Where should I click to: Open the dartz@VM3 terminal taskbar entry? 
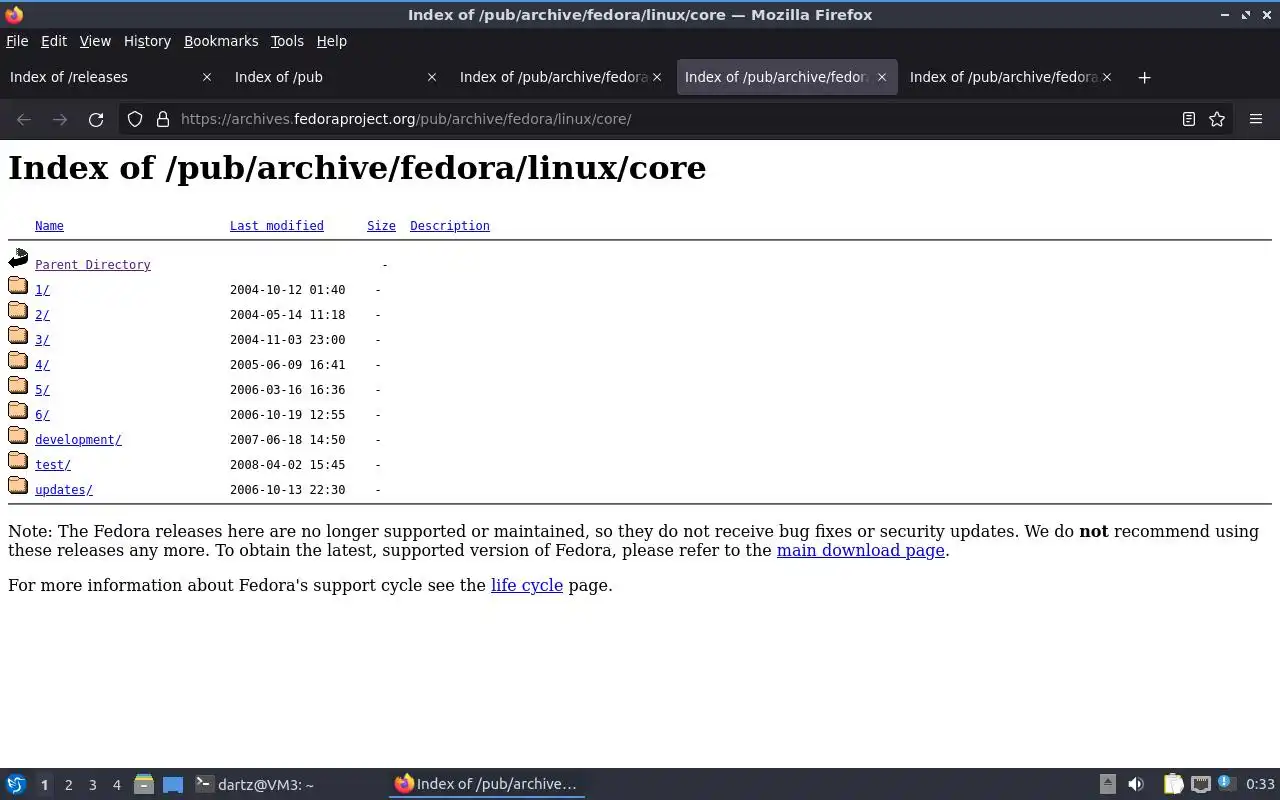(x=288, y=785)
